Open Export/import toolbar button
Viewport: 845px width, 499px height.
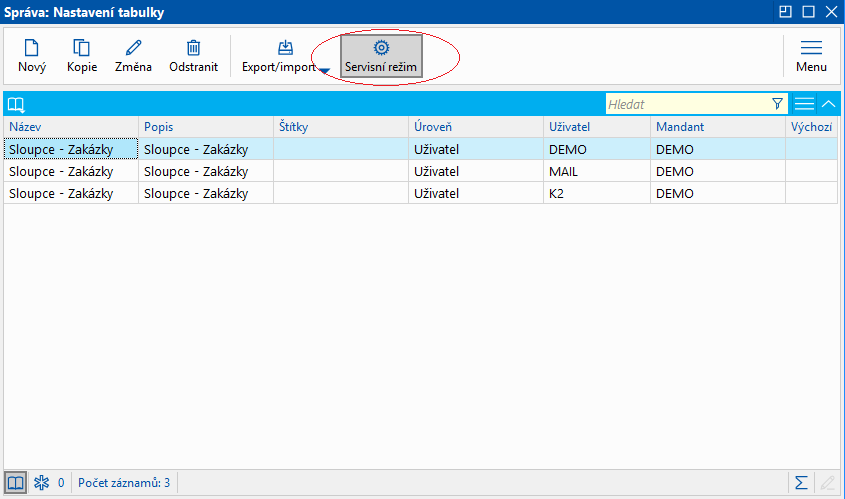point(279,56)
